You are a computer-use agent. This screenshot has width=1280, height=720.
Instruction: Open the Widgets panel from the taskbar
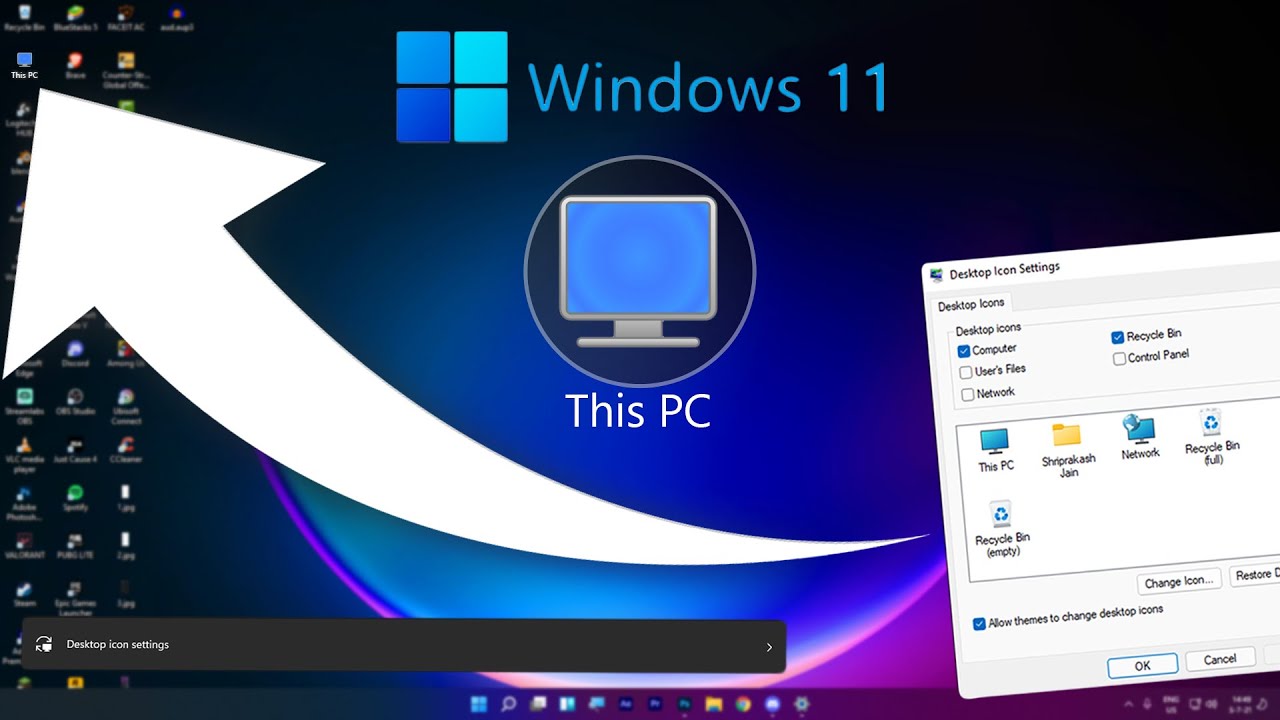coord(567,704)
